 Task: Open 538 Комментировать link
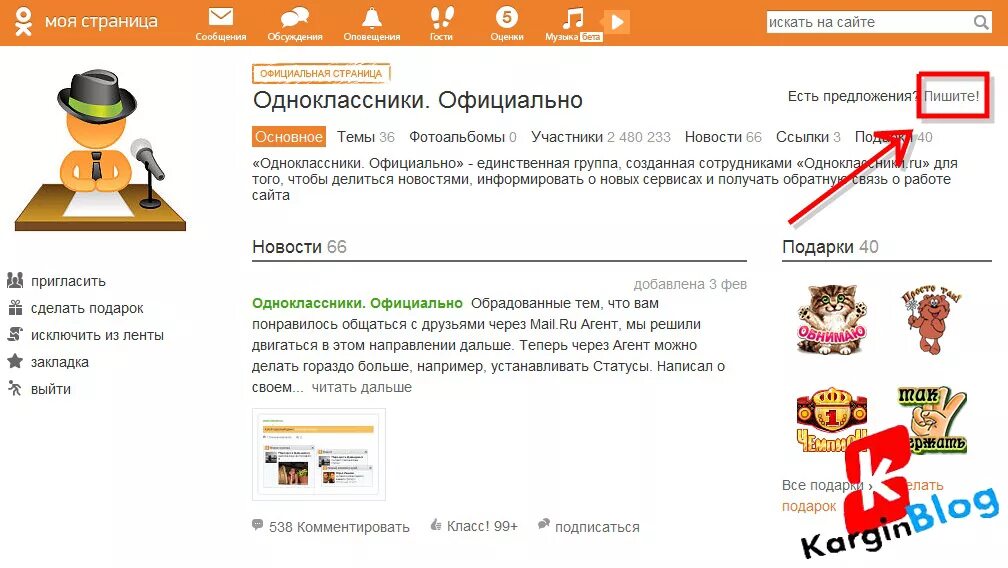coord(339,527)
